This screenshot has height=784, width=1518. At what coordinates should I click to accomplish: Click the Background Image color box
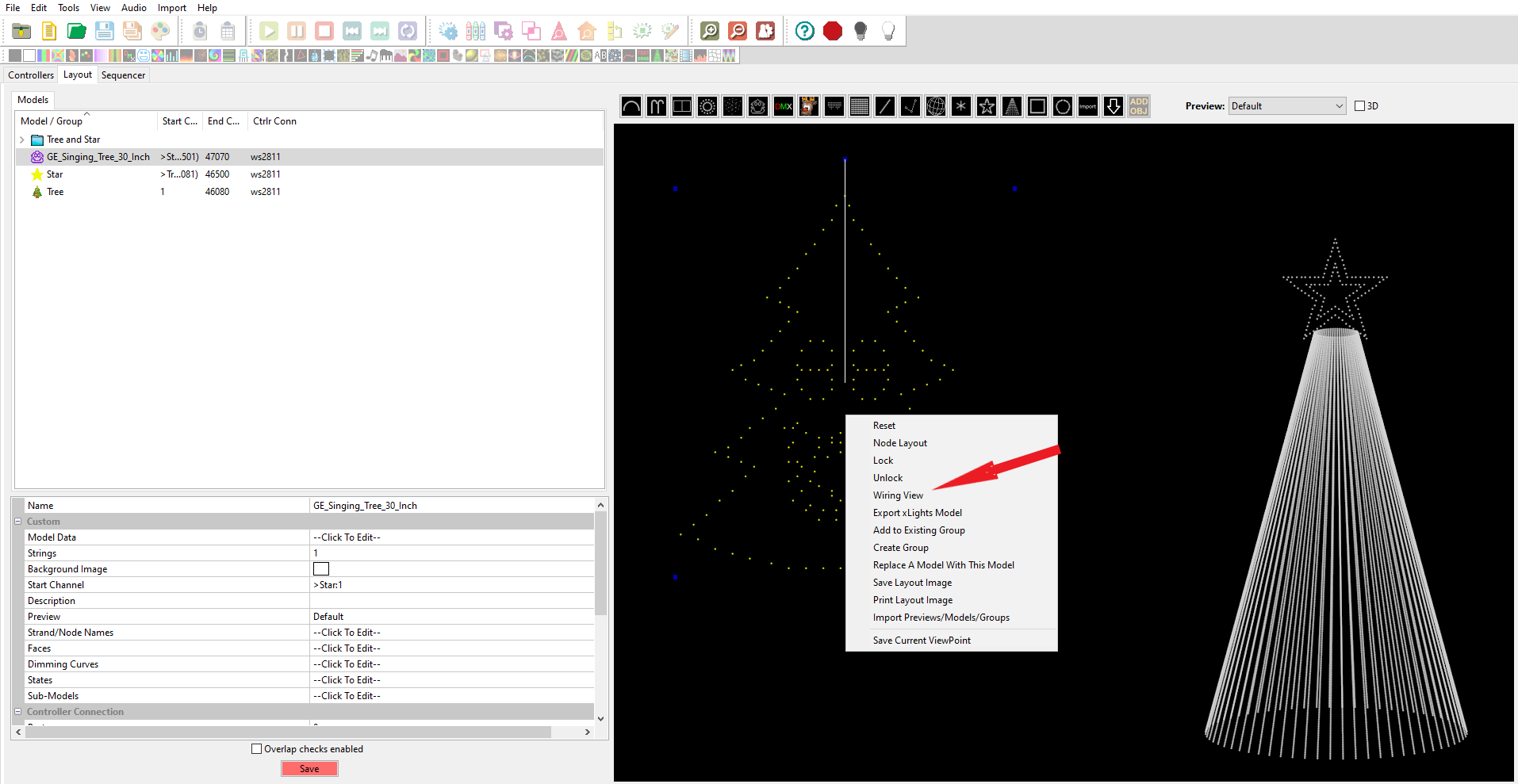tap(321, 569)
